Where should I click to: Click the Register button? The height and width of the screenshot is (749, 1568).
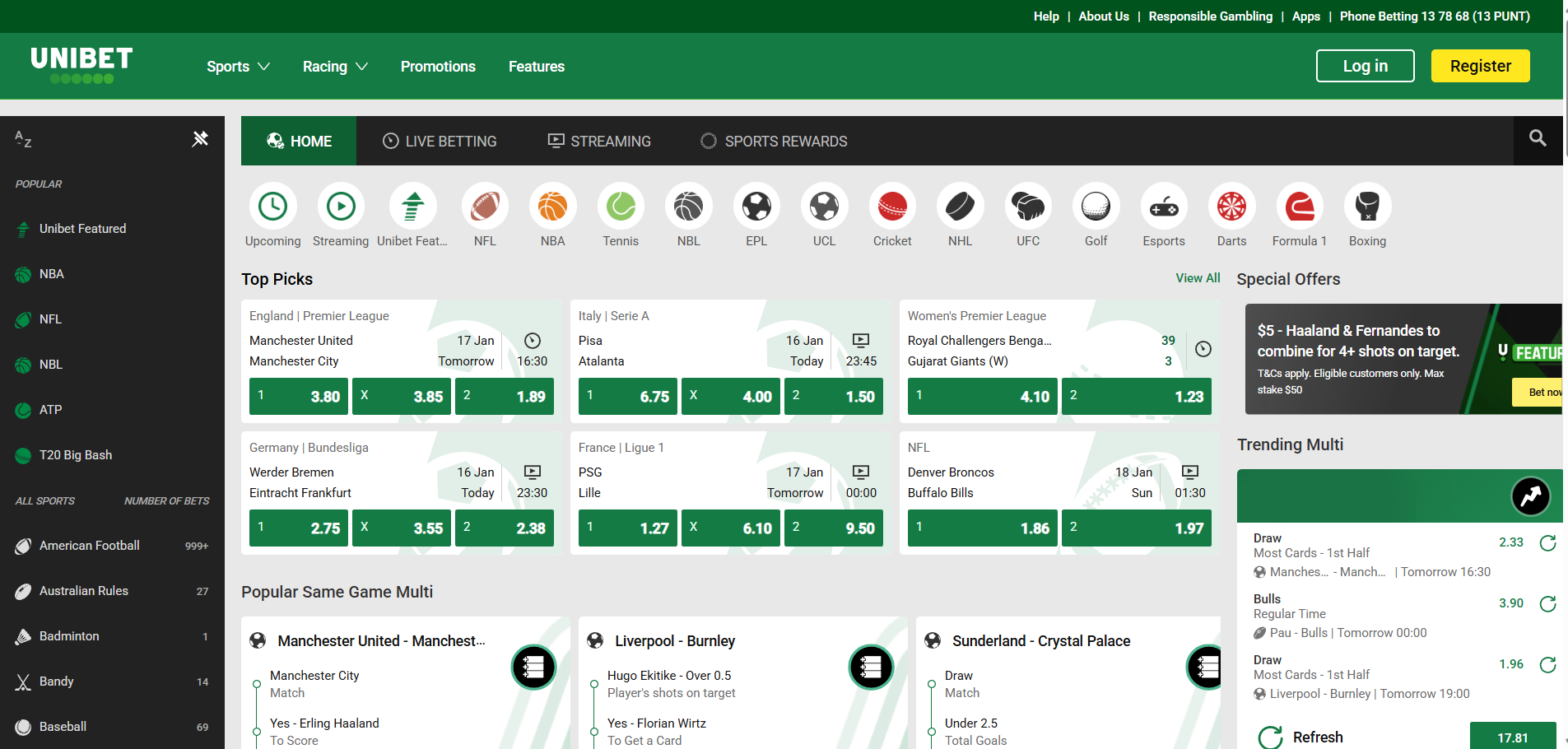1480,66
